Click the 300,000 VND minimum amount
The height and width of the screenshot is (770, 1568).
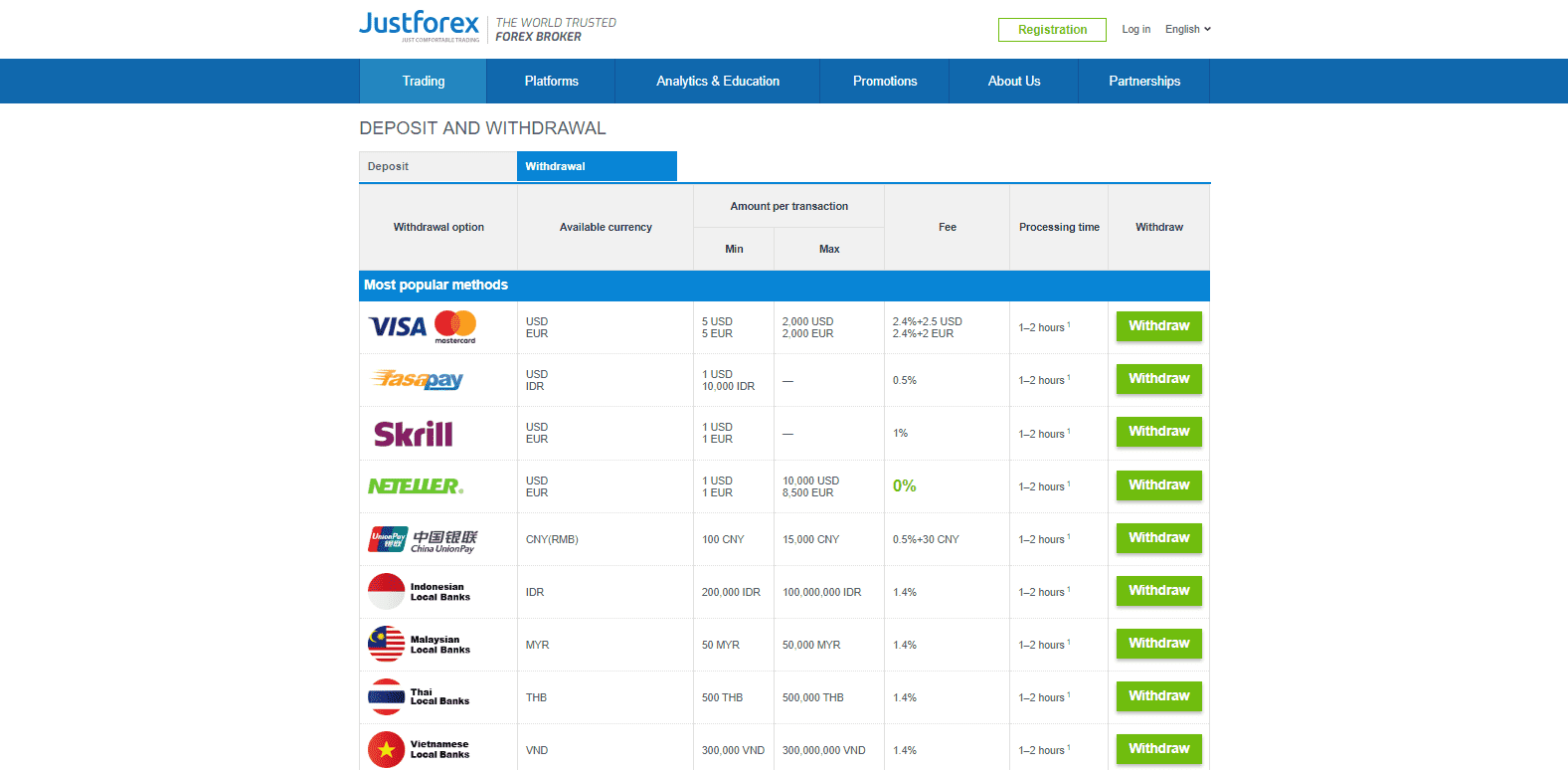[x=734, y=751]
